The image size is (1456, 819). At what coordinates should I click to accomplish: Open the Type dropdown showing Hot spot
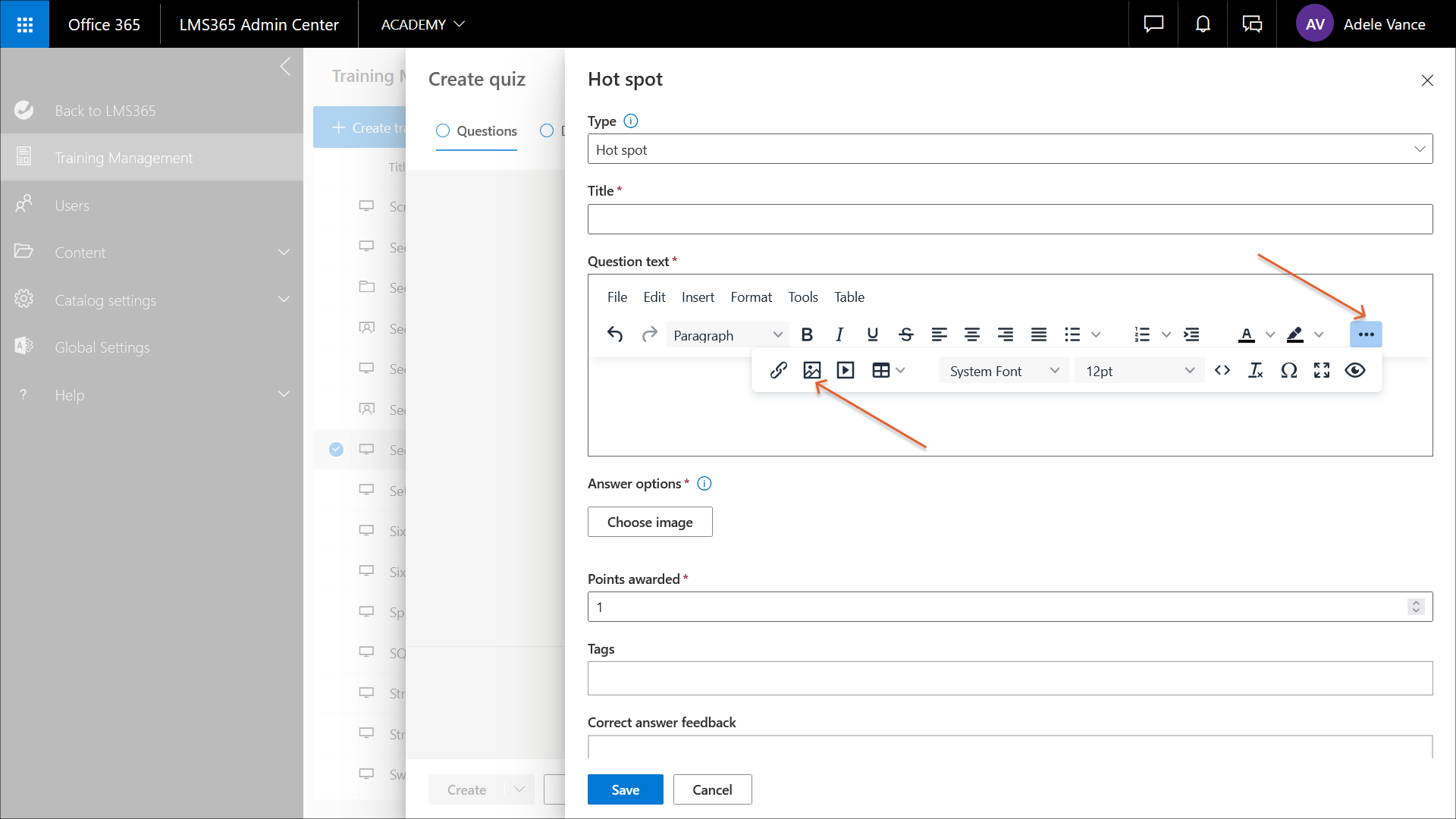[x=1009, y=149]
